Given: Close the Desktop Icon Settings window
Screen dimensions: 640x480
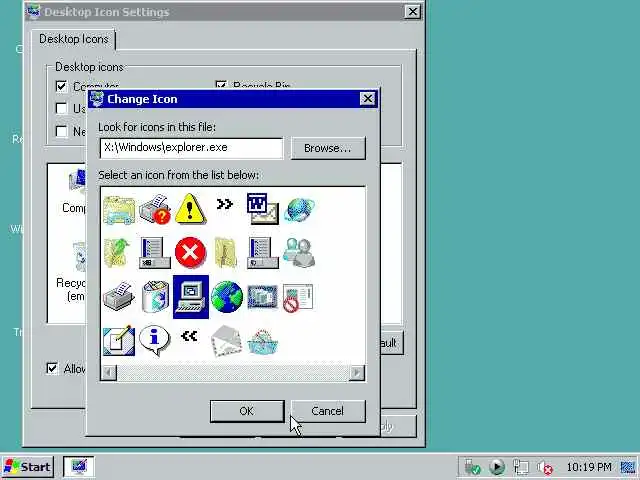Looking at the screenshot, I should (x=413, y=12).
